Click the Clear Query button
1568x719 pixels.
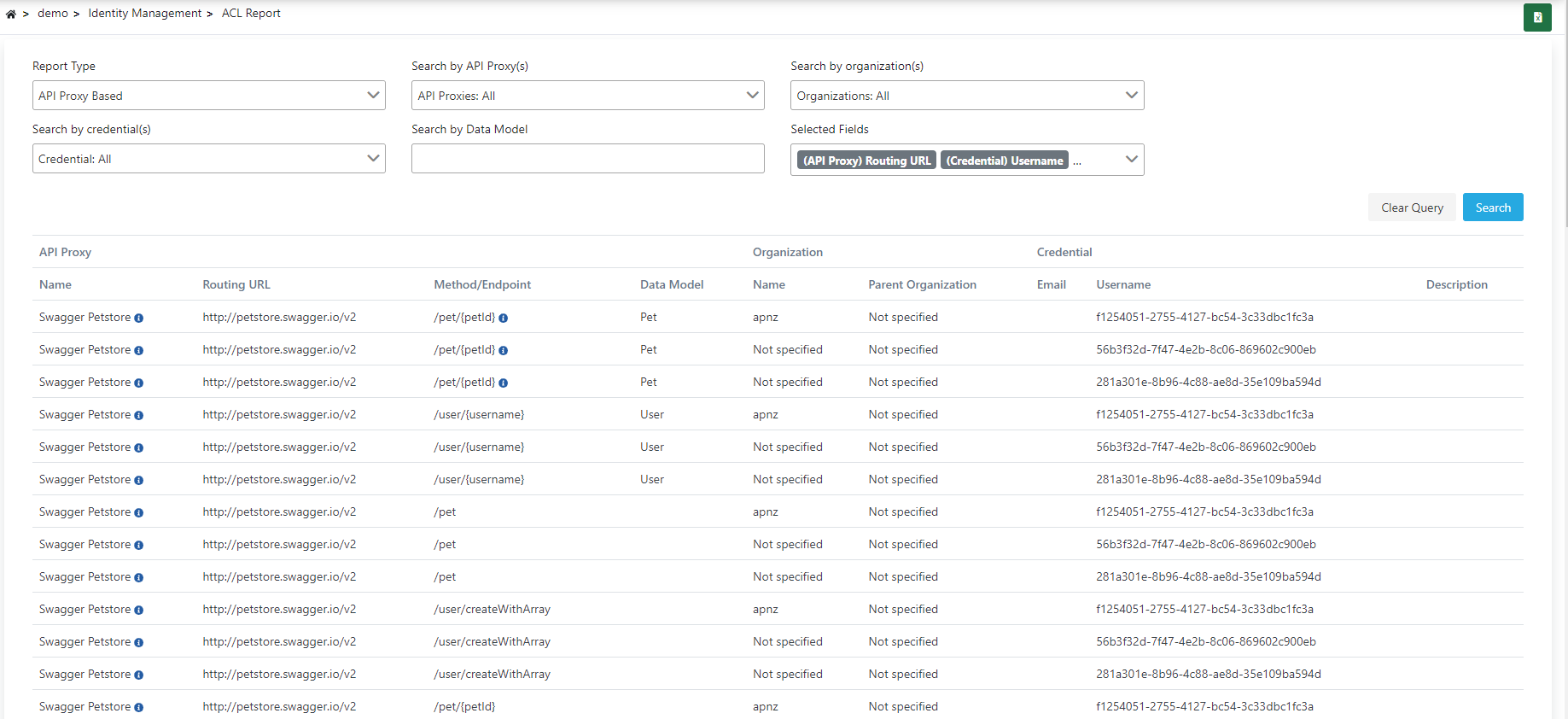point(1412,208)
